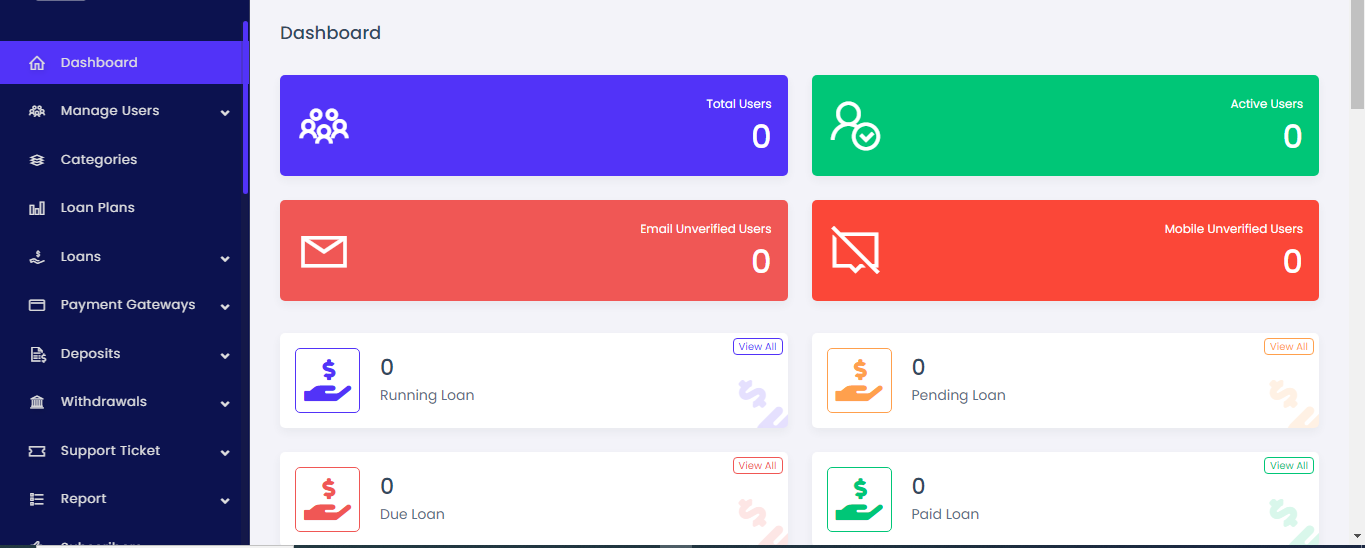1365x548 pixels.
Task: Click the Total Users group icon
Action: point(324,126)
